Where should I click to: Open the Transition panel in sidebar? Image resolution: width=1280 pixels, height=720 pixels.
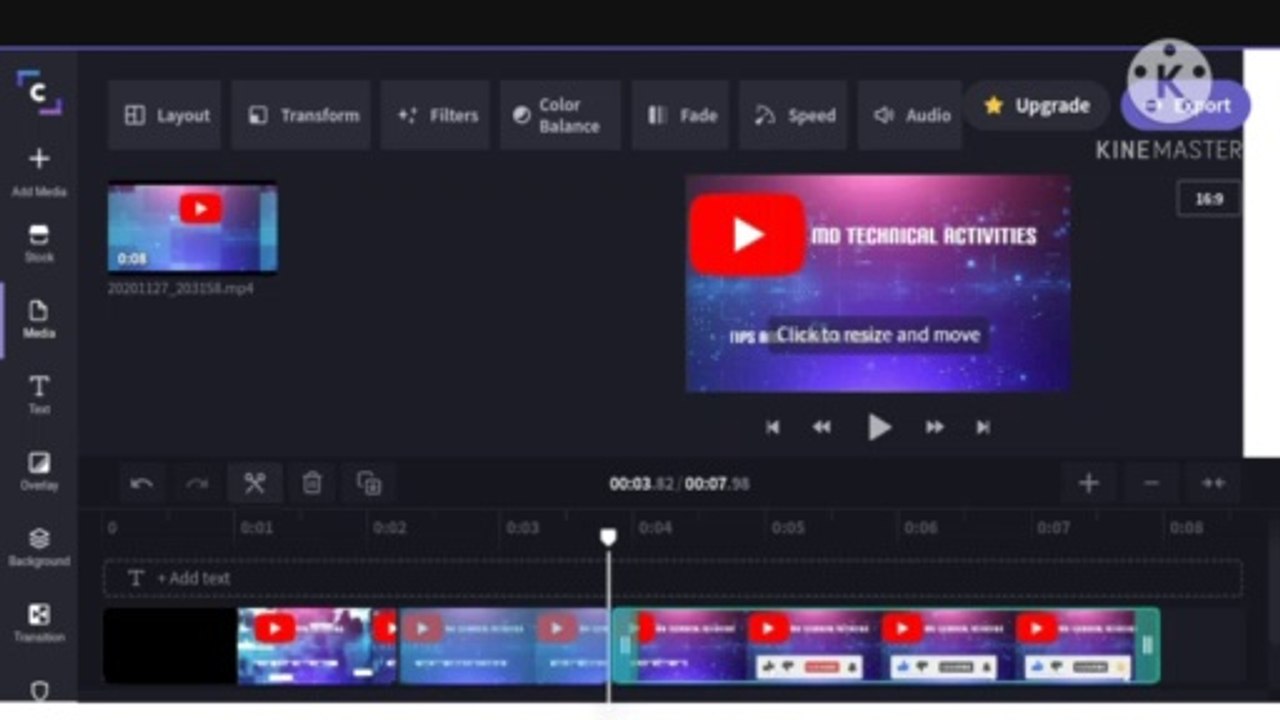coord(39,623)
